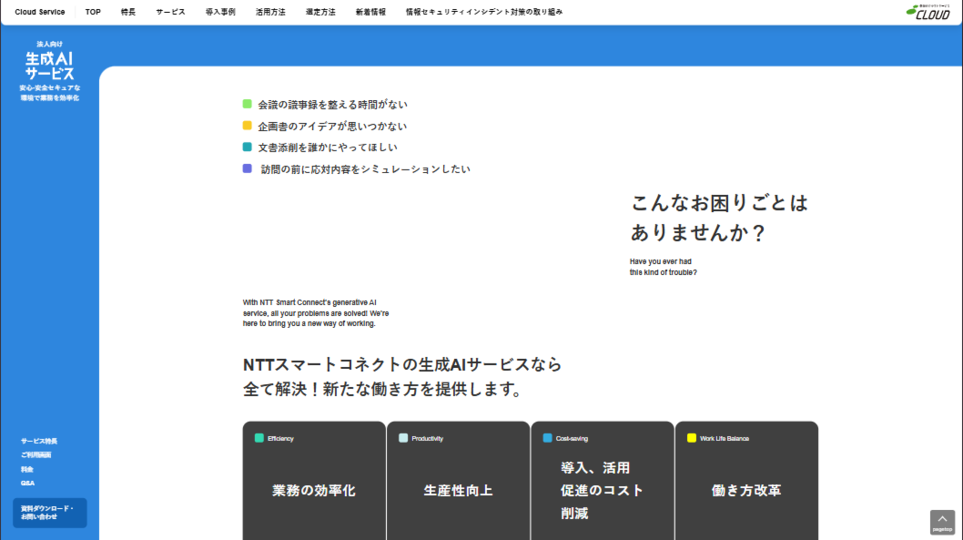This screenshot has width=963, height=540.
Task: Select the 業務の効率化 card
Action: (x=314, y=481)
